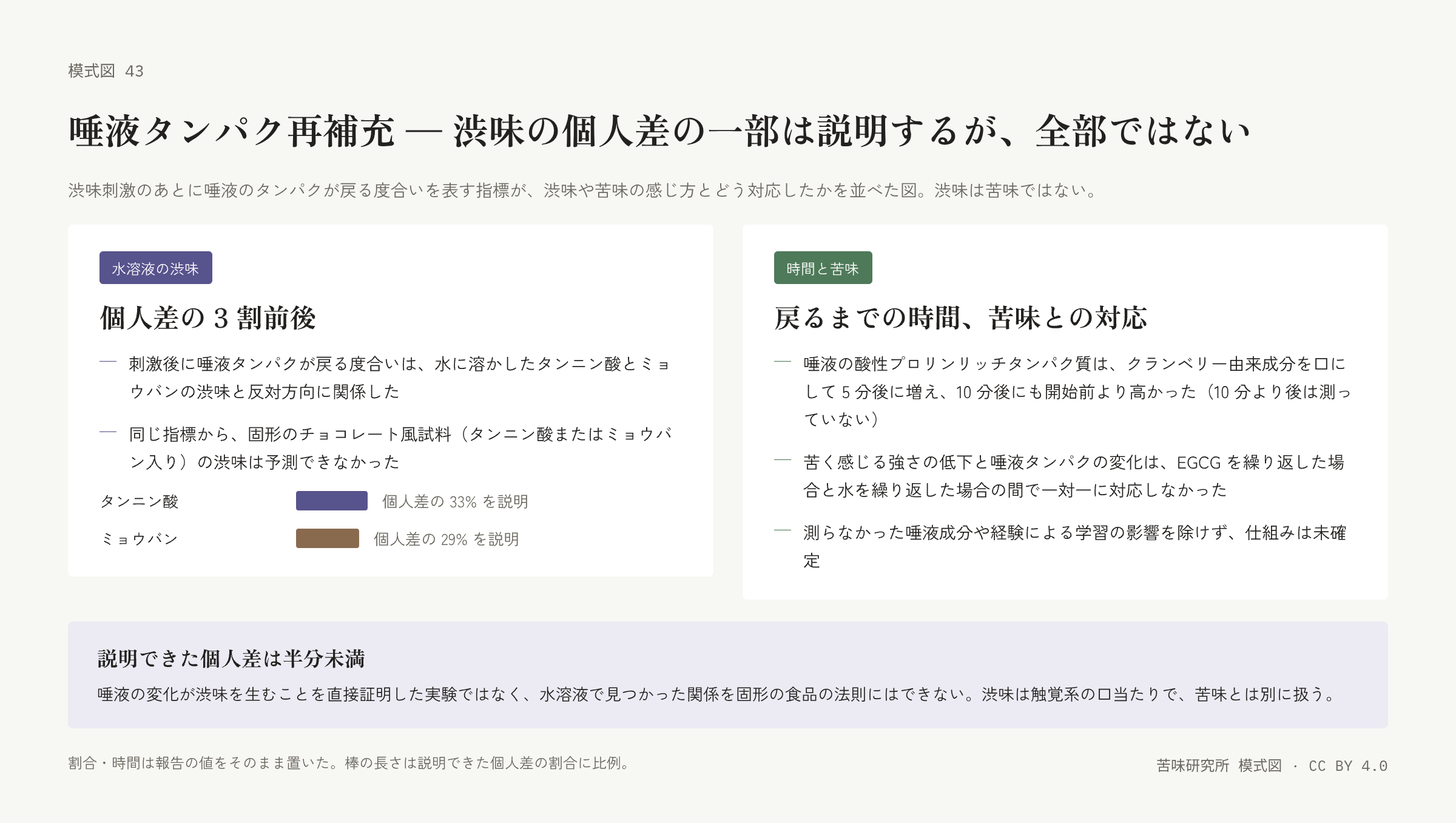The width and height of the screenshot is (1456, 823).
Task: Click text 個人差の 29% を説明
Action: point(447,539)
